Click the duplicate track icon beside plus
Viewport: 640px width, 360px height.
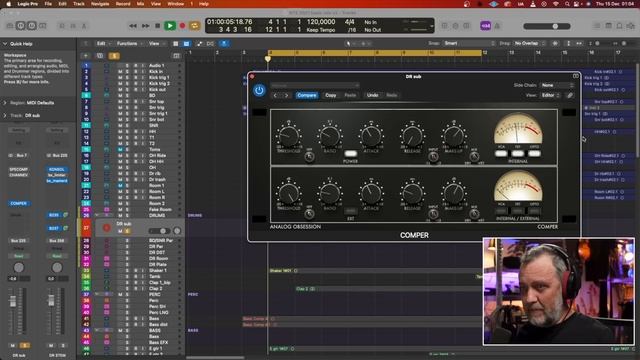pos(100,56)
